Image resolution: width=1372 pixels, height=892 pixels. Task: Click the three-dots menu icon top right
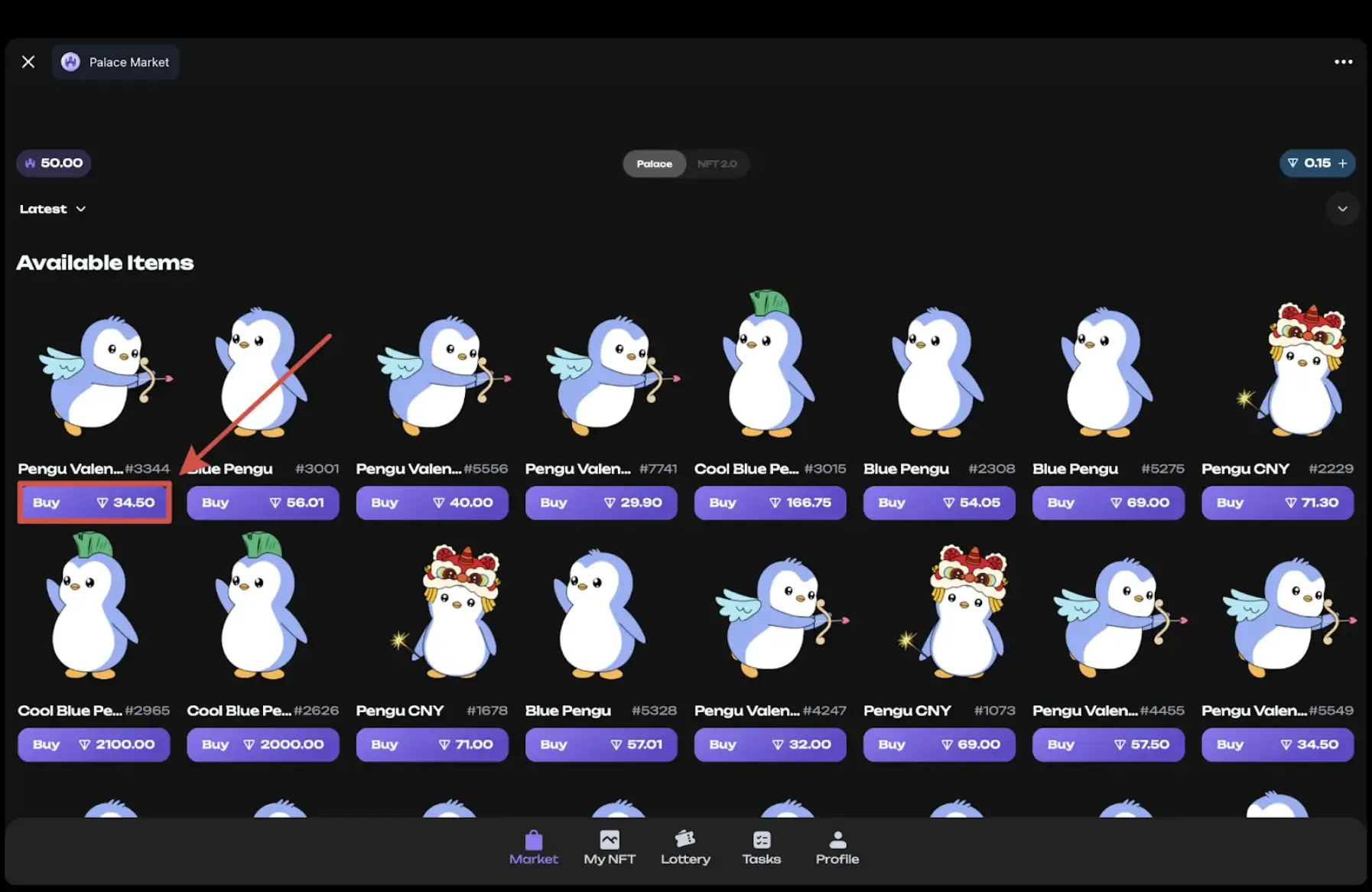click(x=1343, y=61)
